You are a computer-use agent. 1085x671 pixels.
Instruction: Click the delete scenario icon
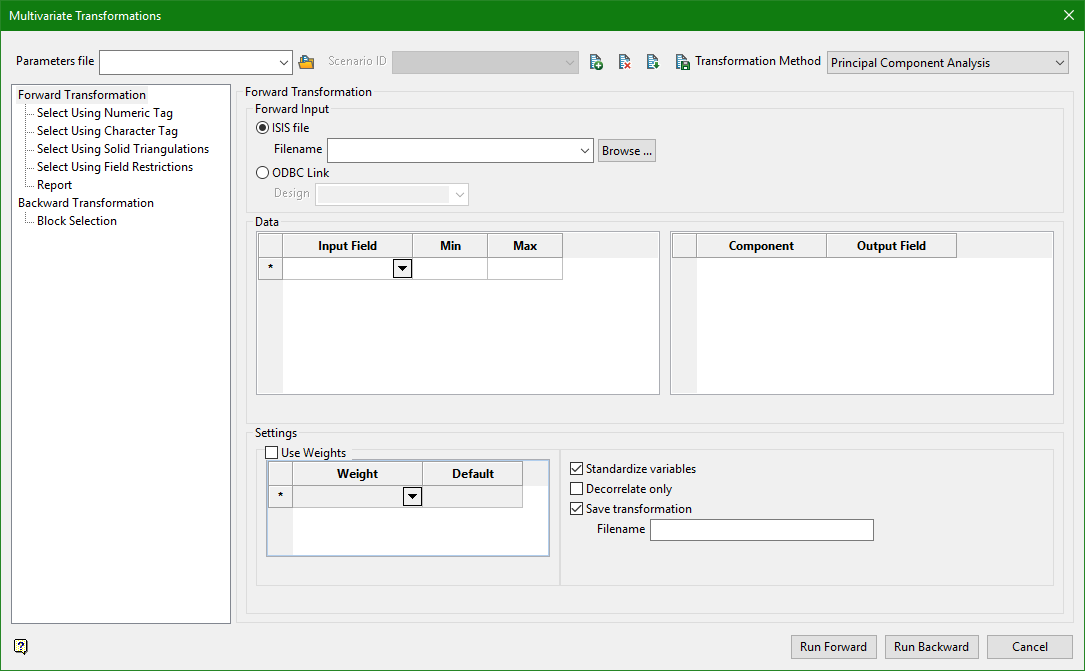coord(624,62)
